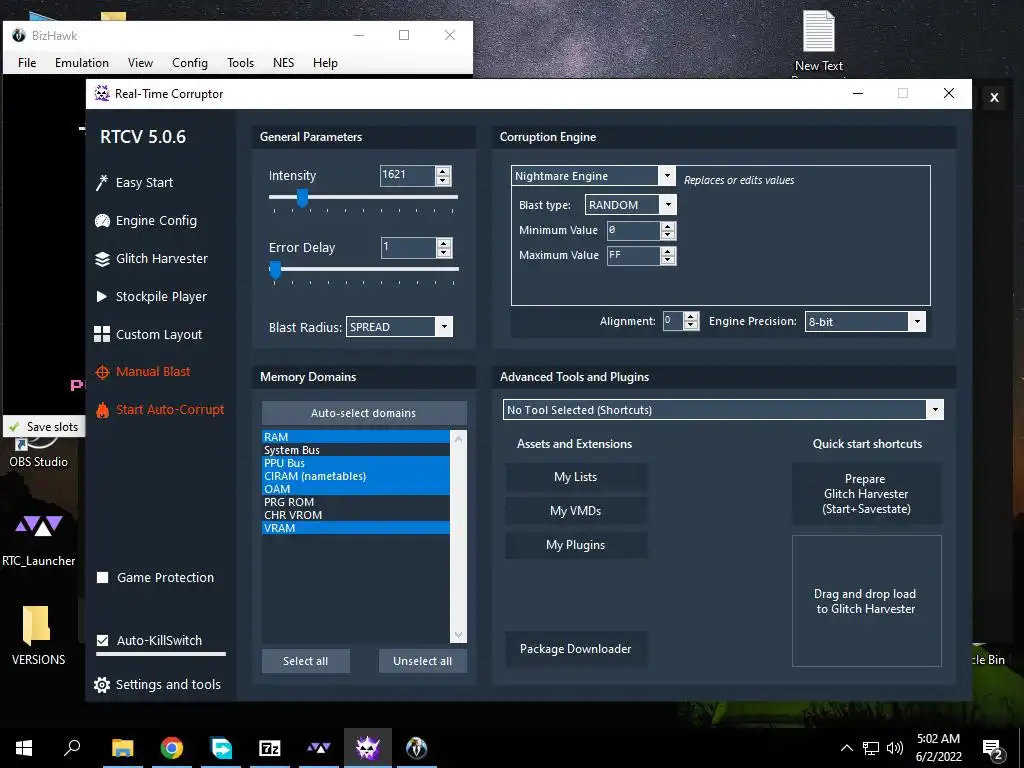The width and height of the screenshot is (1024, 768).
Task: Click Unselect all domains button
Action: 423,661
